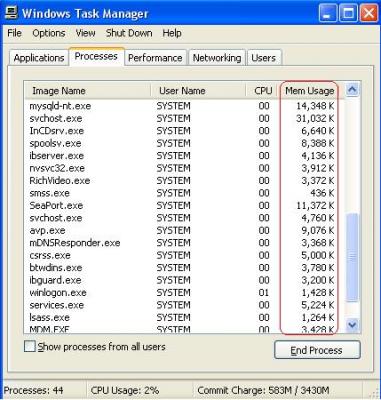This screenshot has height=400, width=381.
Task: Click the End Process button
Action: [317, 350]
